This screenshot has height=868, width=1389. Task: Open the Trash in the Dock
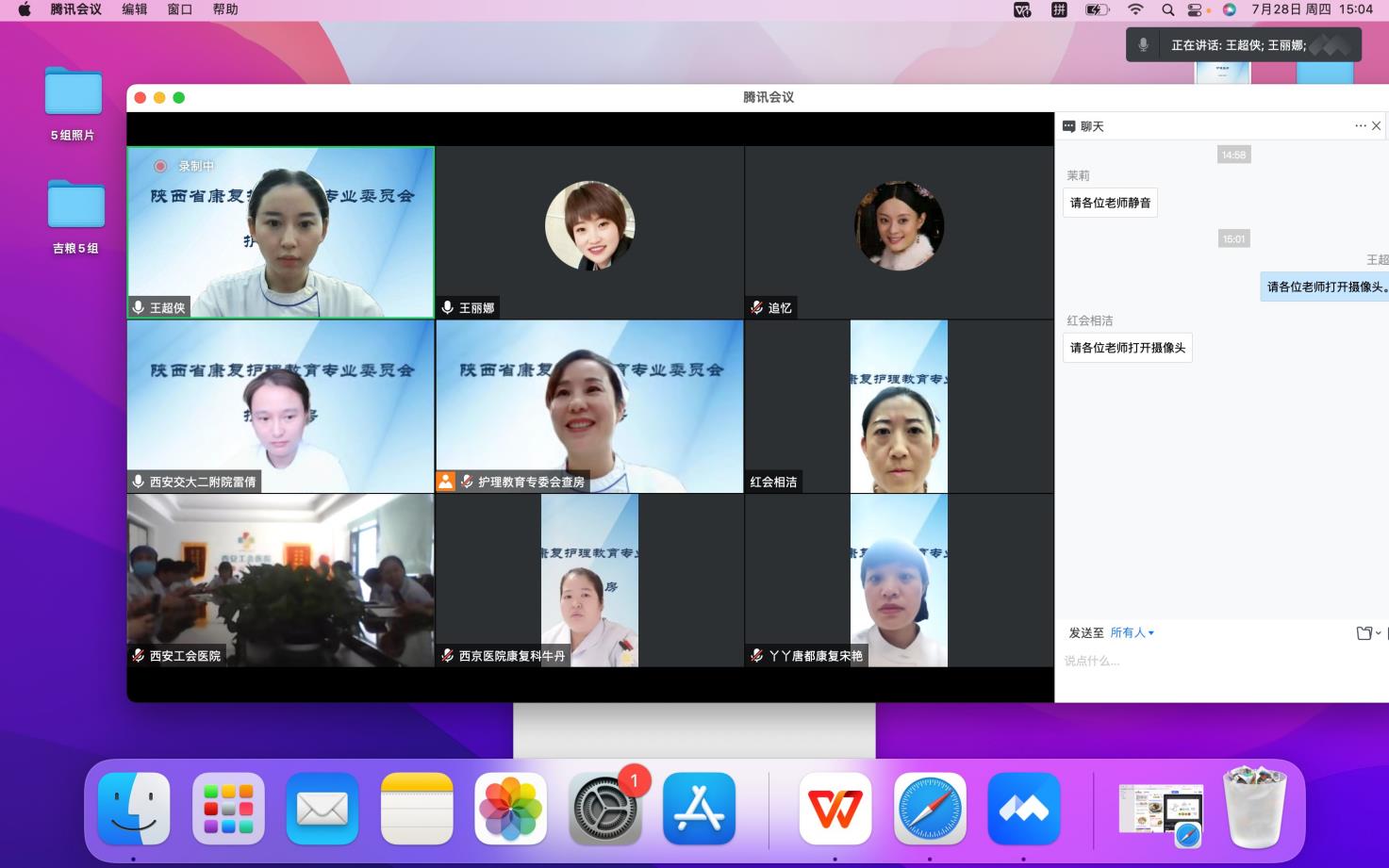tap(1255, 808)
